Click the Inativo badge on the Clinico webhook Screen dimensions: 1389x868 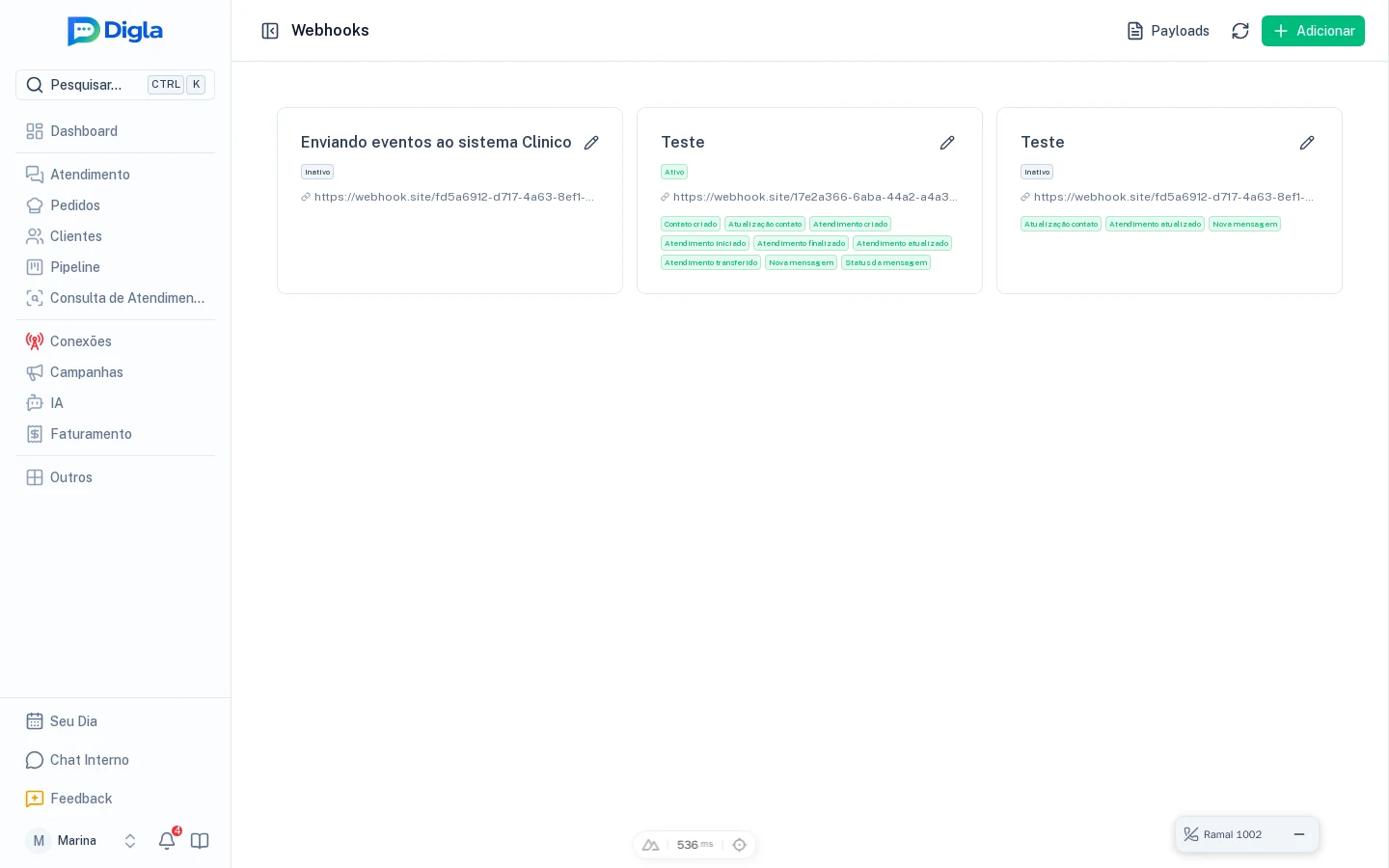pyautogui.click(x=317, y=172)
